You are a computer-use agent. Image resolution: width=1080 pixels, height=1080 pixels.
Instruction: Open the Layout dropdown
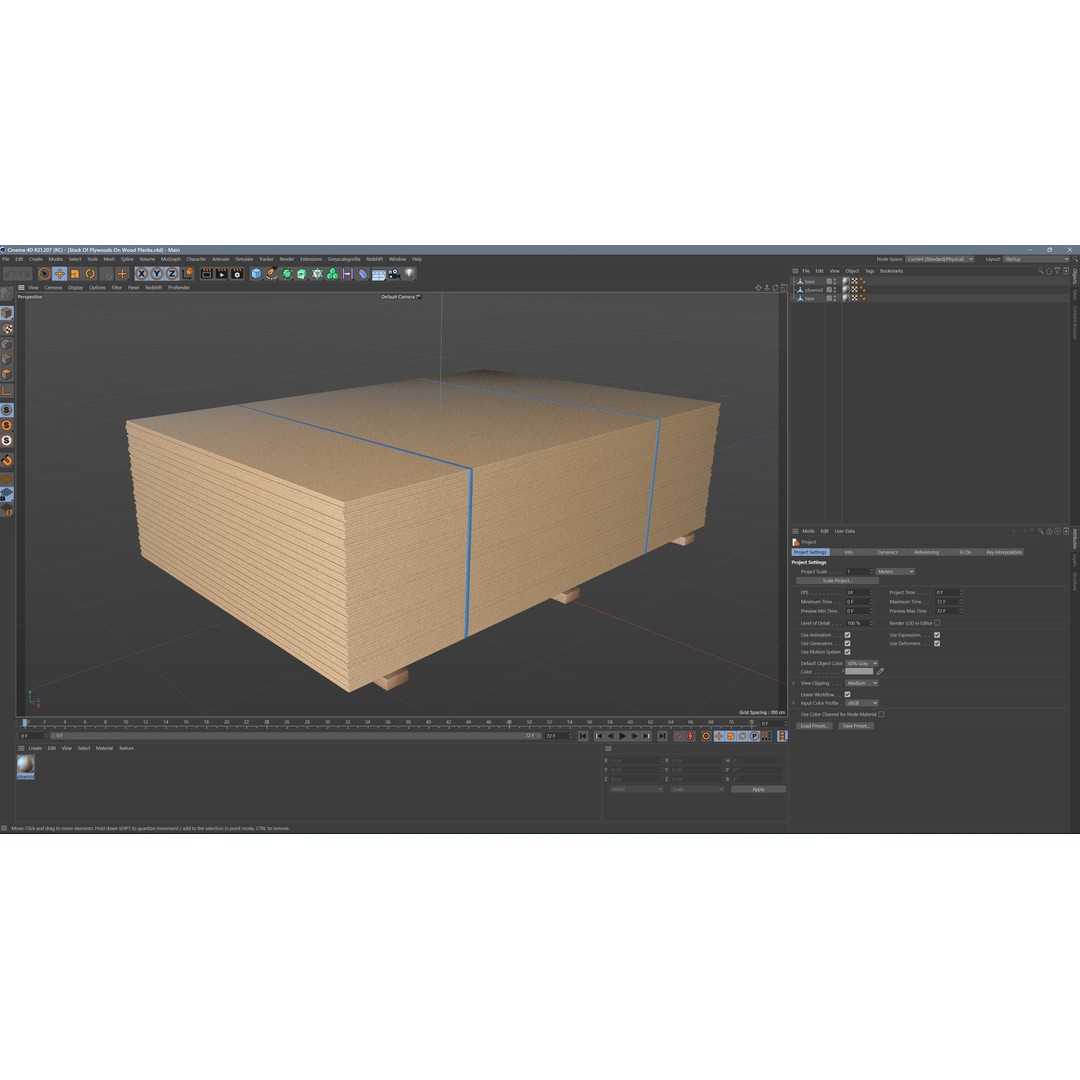click(x=1036, y=259)
